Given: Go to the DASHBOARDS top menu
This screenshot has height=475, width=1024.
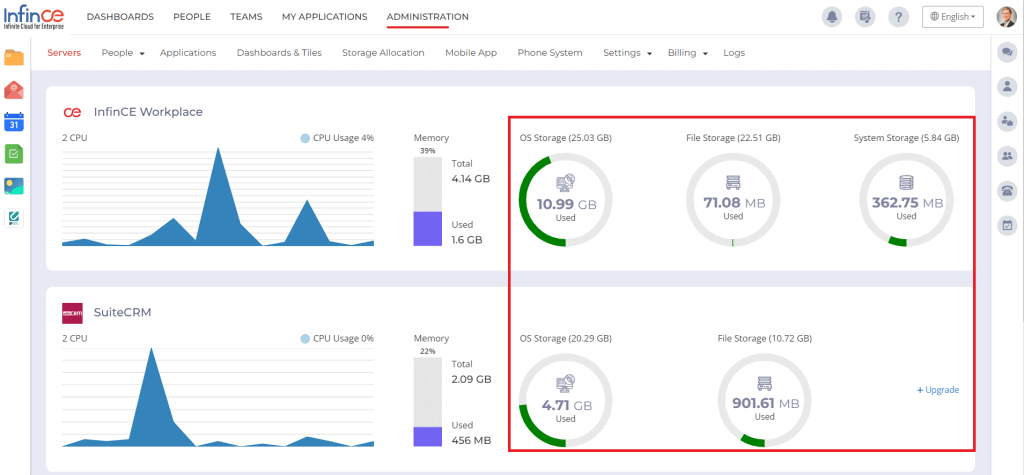Looking at the screenshot, I should tap(120, 17).
